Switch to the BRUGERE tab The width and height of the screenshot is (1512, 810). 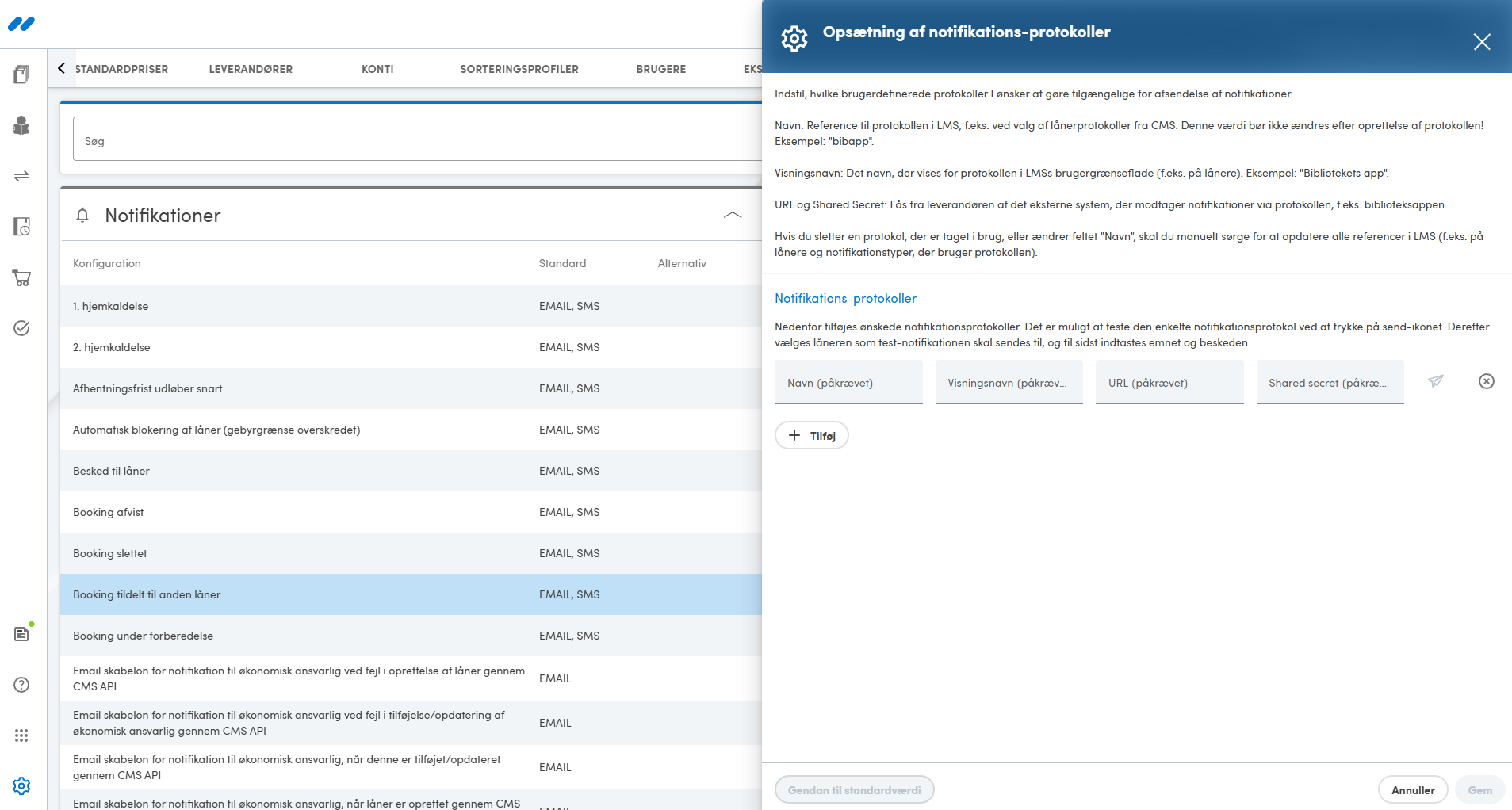[x=661, y=69]
